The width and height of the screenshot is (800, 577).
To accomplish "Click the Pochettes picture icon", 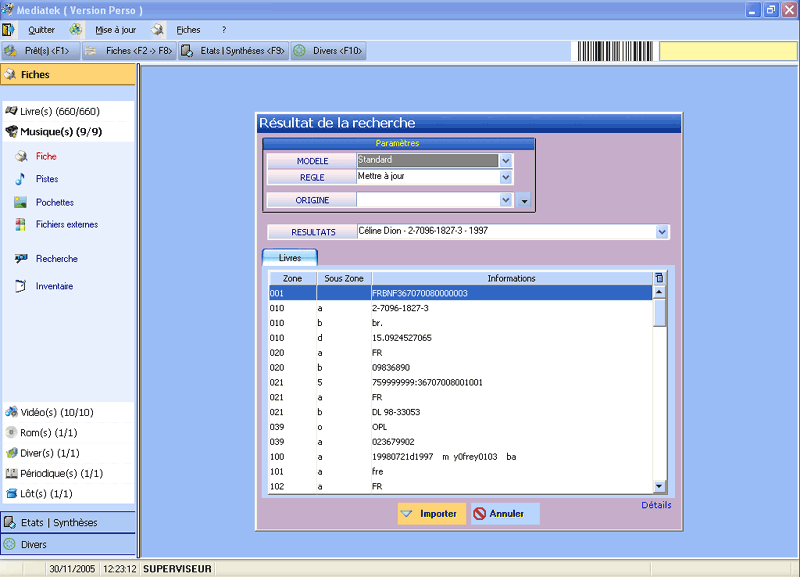I will (20, 203).
